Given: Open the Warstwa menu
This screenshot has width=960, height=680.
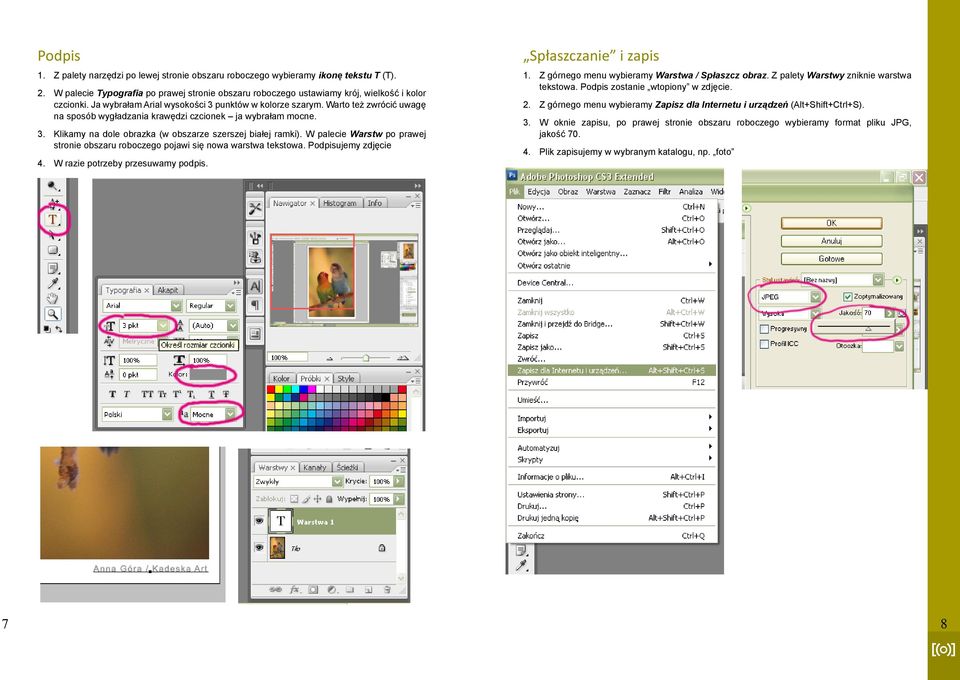Looking at the screenshot, I should pos(601,192).
